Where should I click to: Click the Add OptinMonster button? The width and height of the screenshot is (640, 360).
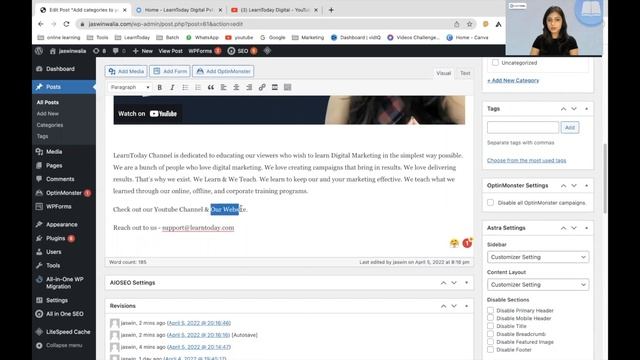[x=223, y=71]
